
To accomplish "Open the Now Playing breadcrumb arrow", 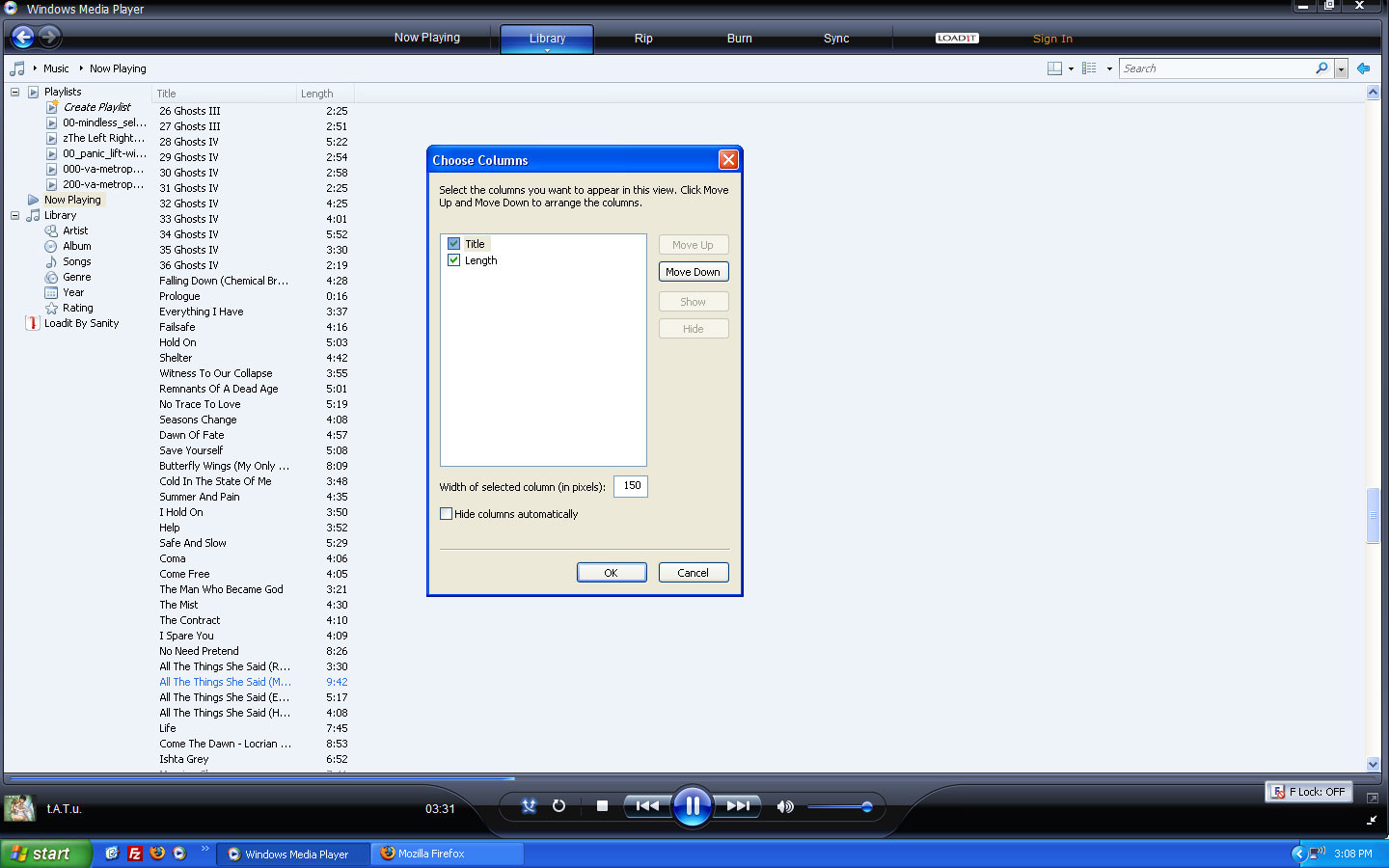I will coord(81,68).
